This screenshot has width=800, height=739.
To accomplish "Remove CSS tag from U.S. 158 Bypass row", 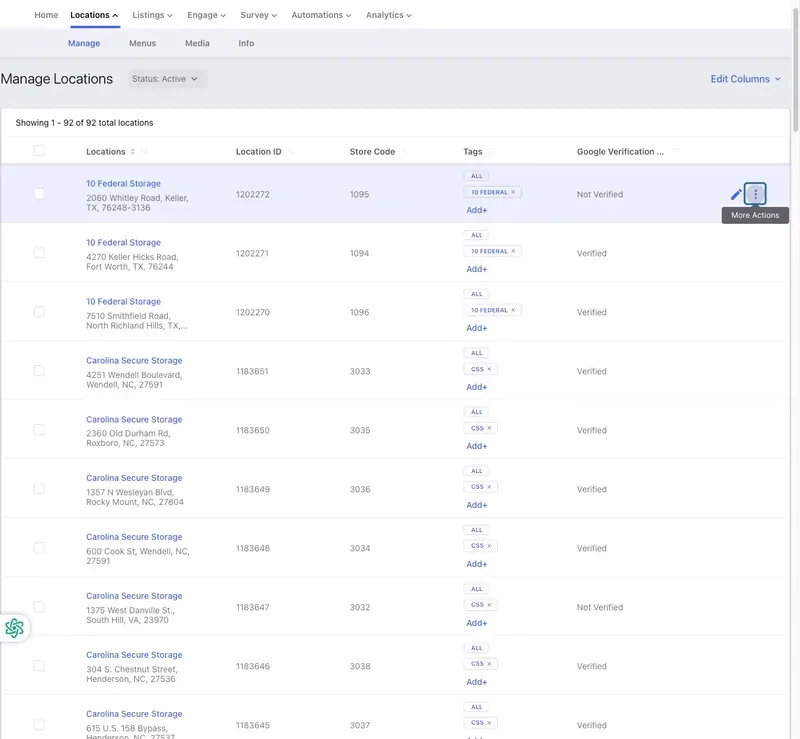I will click(x=489, y=723).
